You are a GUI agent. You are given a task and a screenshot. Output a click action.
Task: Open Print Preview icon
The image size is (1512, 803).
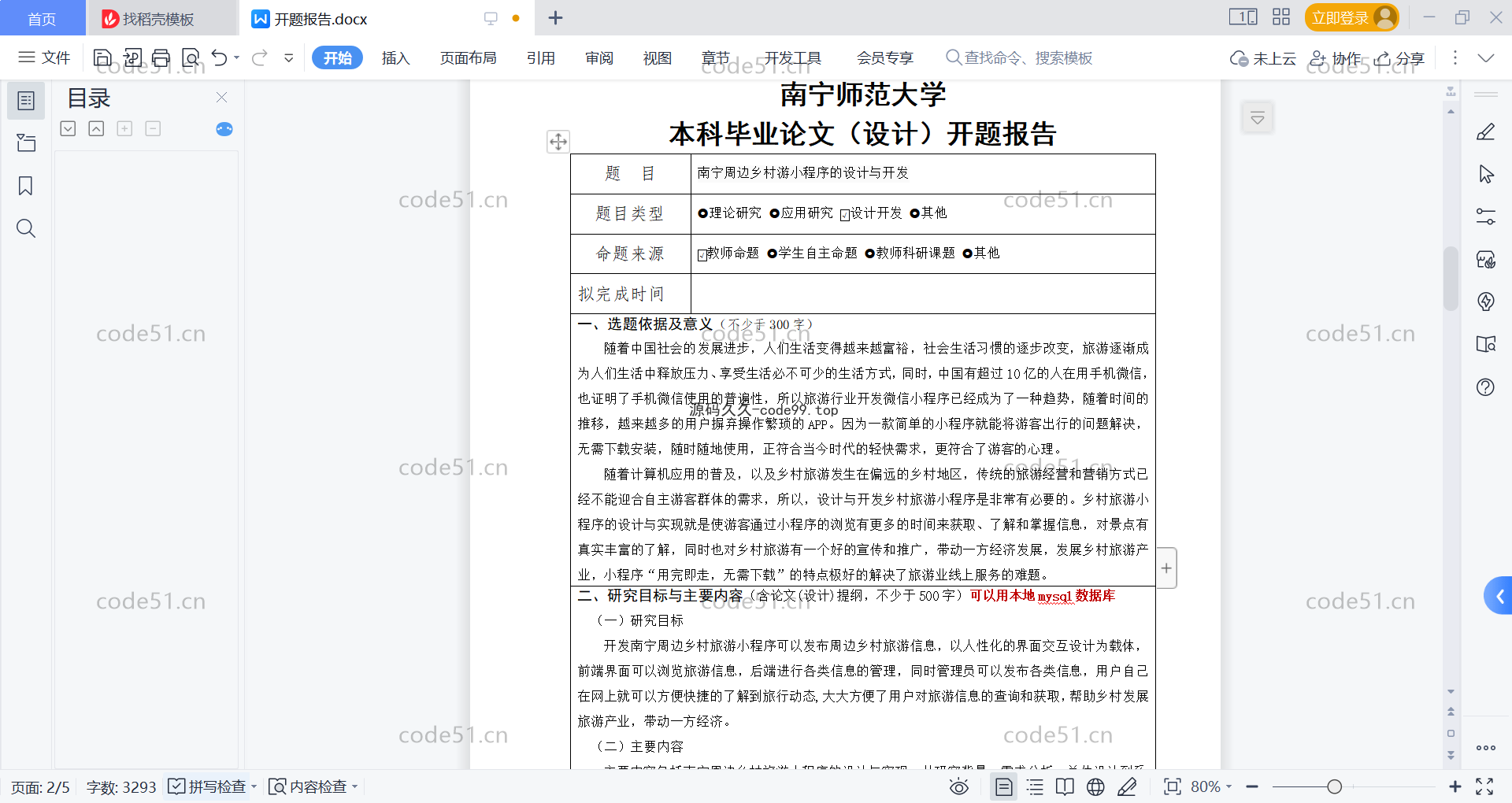(x=191, y=57)
